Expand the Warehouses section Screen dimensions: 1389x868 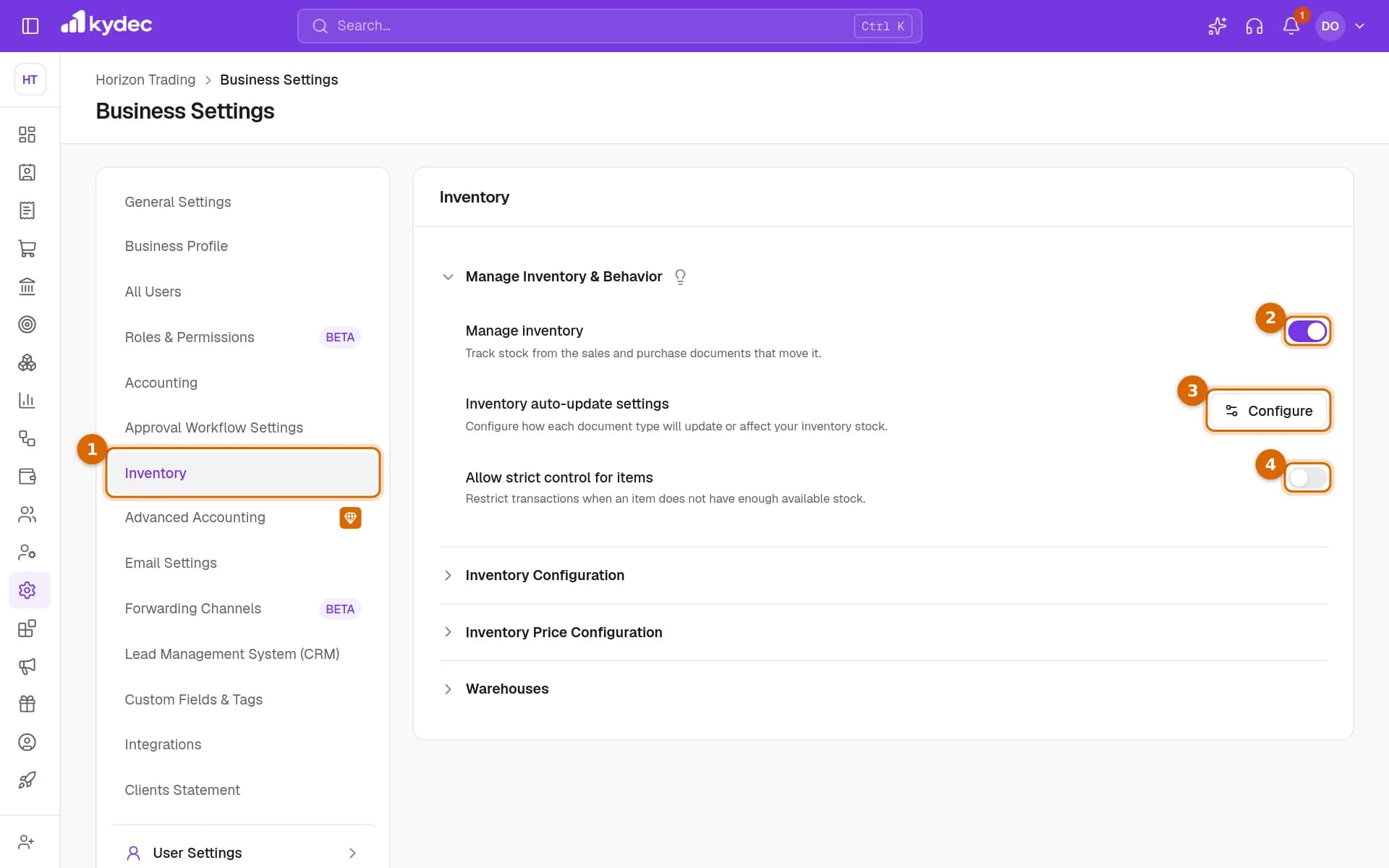click(448, 689)
